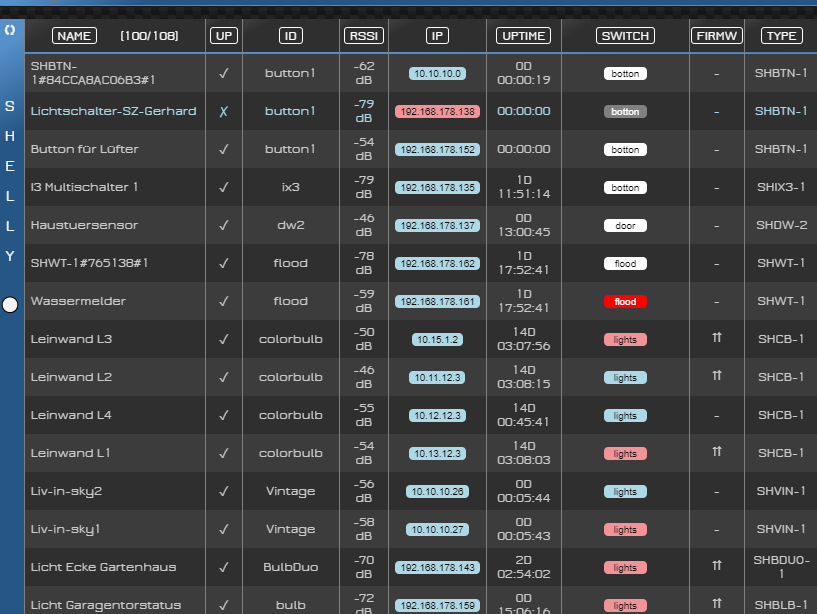Click firmware update arrows for Leinwand L3

(716, 339)
